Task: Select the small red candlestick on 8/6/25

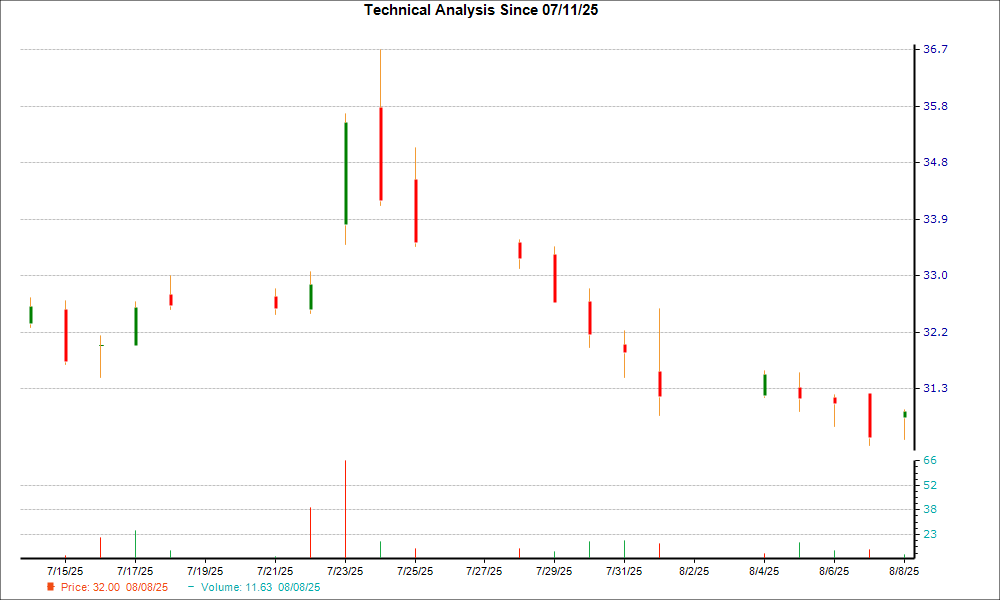Action: tap(835, 400)
